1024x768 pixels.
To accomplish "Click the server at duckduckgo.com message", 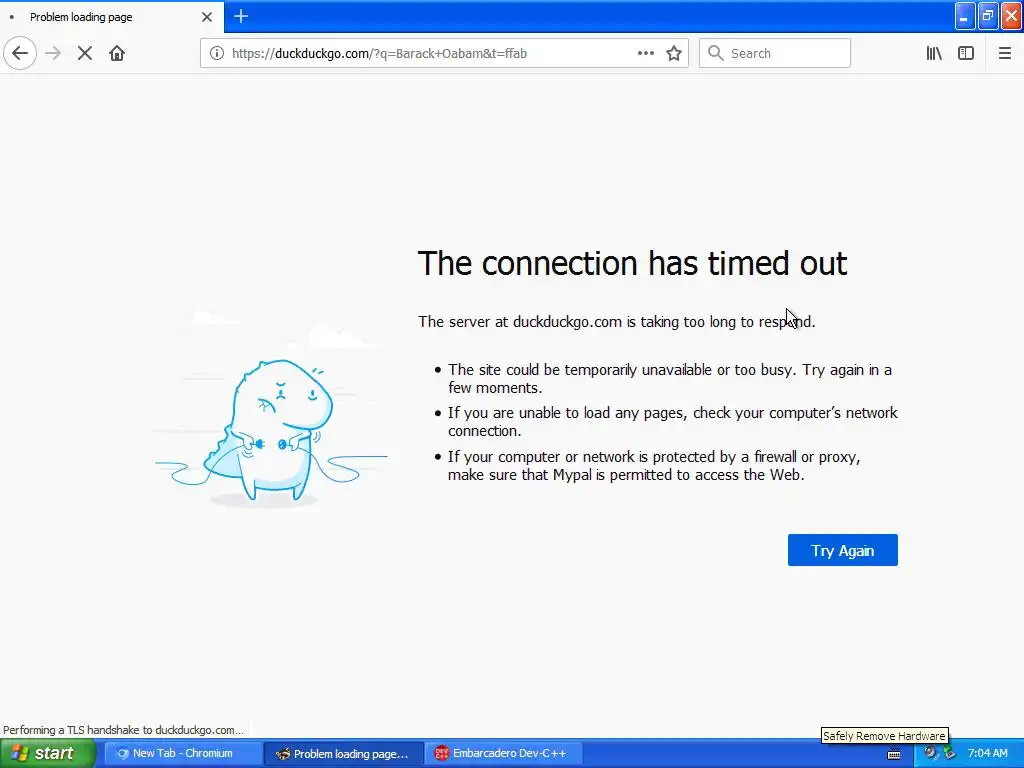I will pos(616,321).
